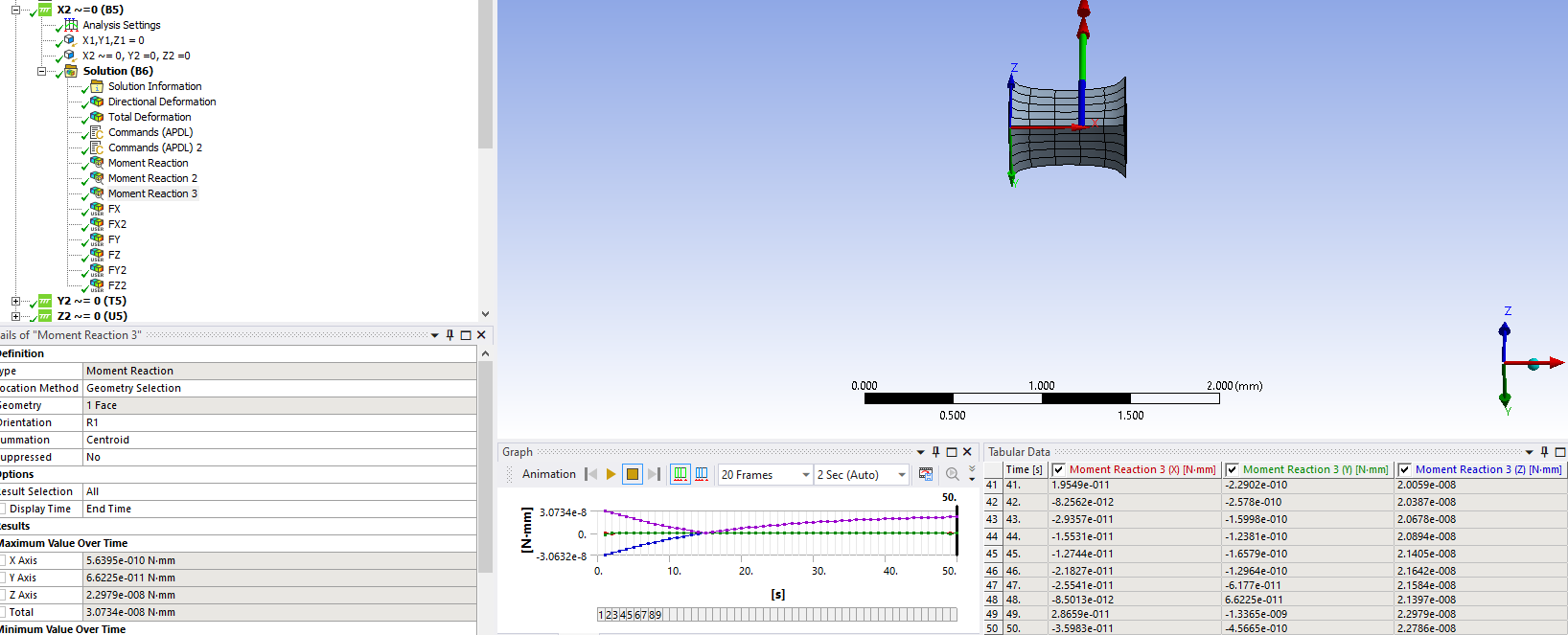Select Commands (APDL) 2 result
Image resolution: width=1568 pixels, height=635 pixels.
154,147
